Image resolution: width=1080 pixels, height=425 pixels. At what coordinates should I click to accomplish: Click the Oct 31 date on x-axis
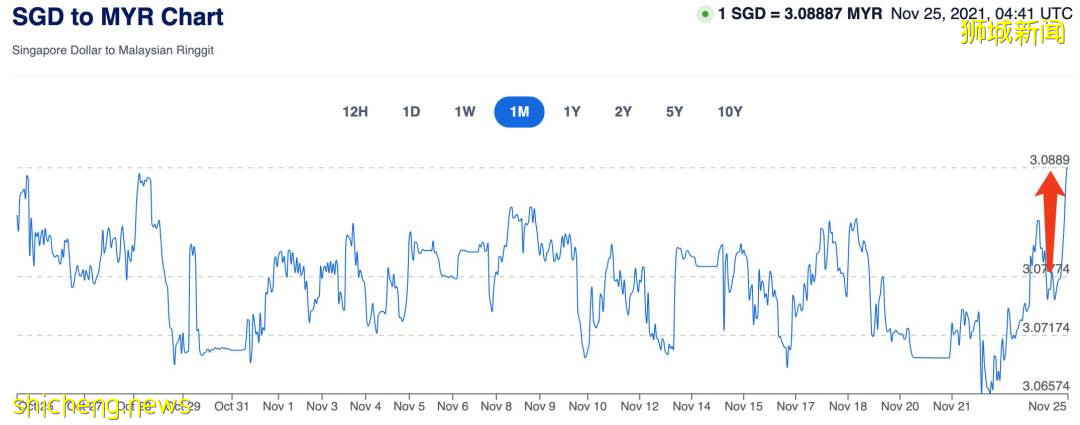pyautogui.click(x=231, y=406)
